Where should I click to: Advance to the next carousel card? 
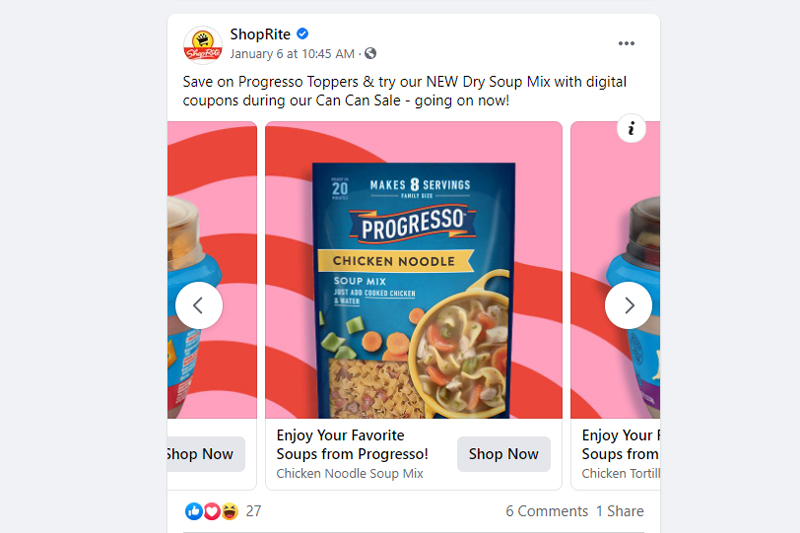629,306
